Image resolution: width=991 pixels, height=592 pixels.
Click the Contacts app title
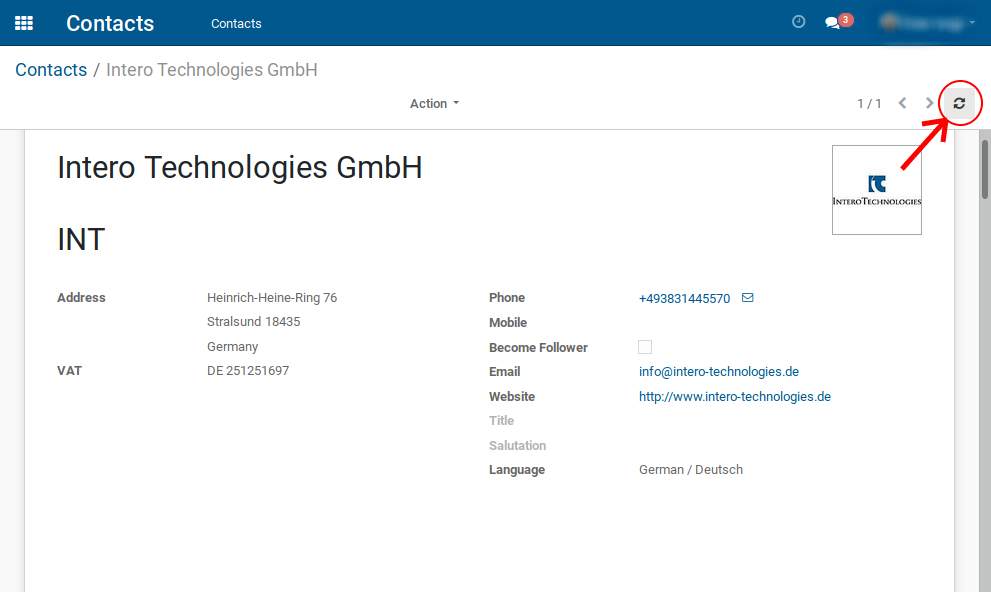pos(110,23)
